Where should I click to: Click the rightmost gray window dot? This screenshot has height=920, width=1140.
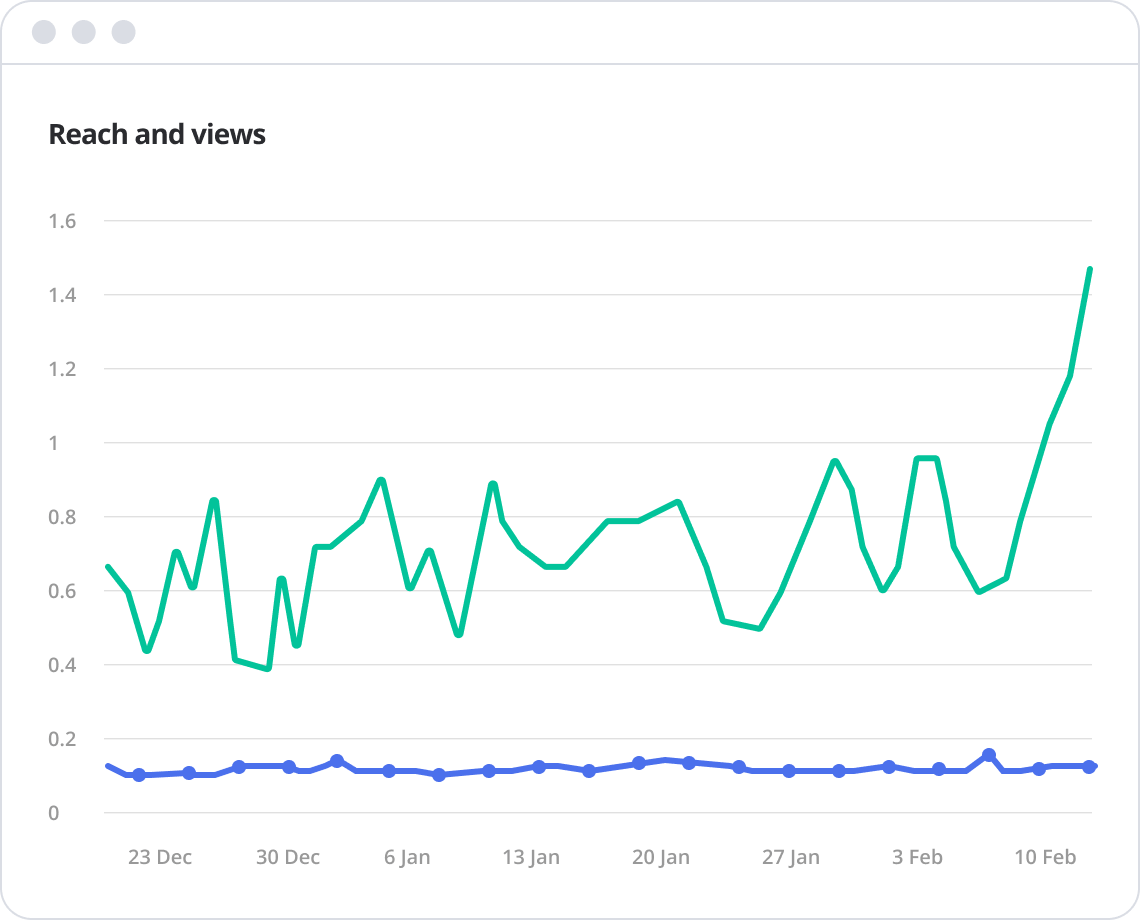pos(123,32)
